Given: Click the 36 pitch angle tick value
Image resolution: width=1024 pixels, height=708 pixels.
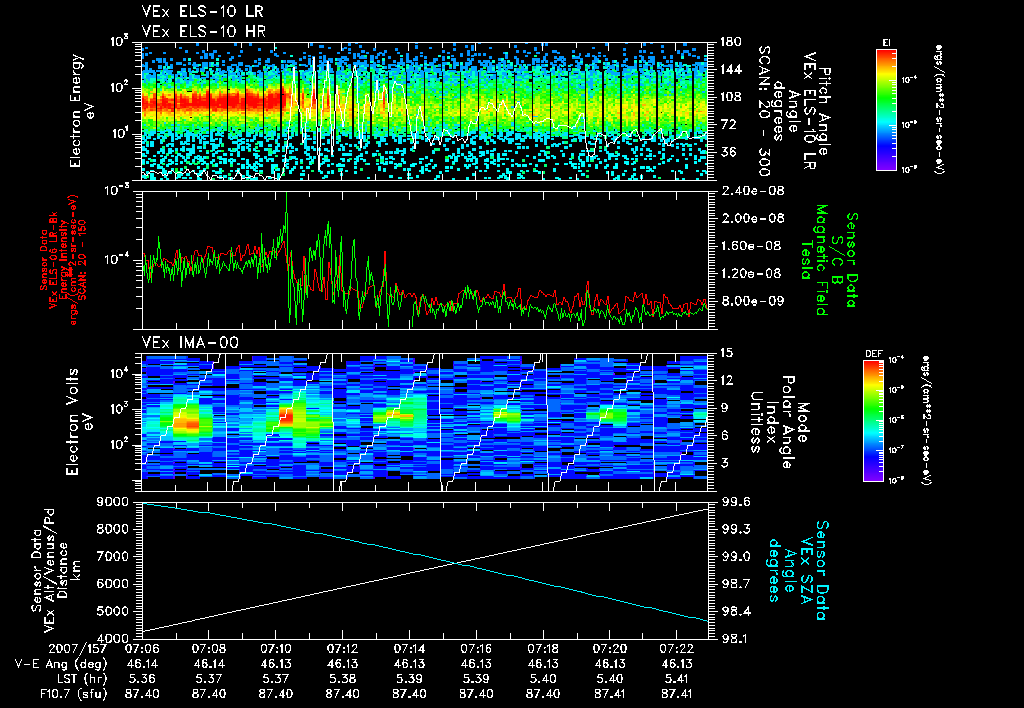Looking at the screenshot, I should pyautogui.click(x=727, y=152).
